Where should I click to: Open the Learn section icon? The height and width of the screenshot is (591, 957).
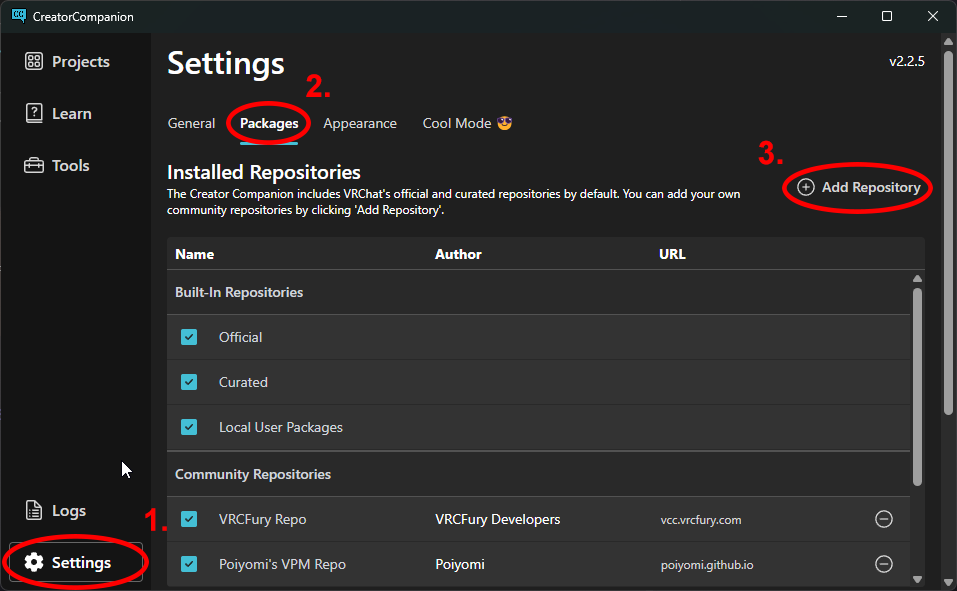click(x=34, y=114)
